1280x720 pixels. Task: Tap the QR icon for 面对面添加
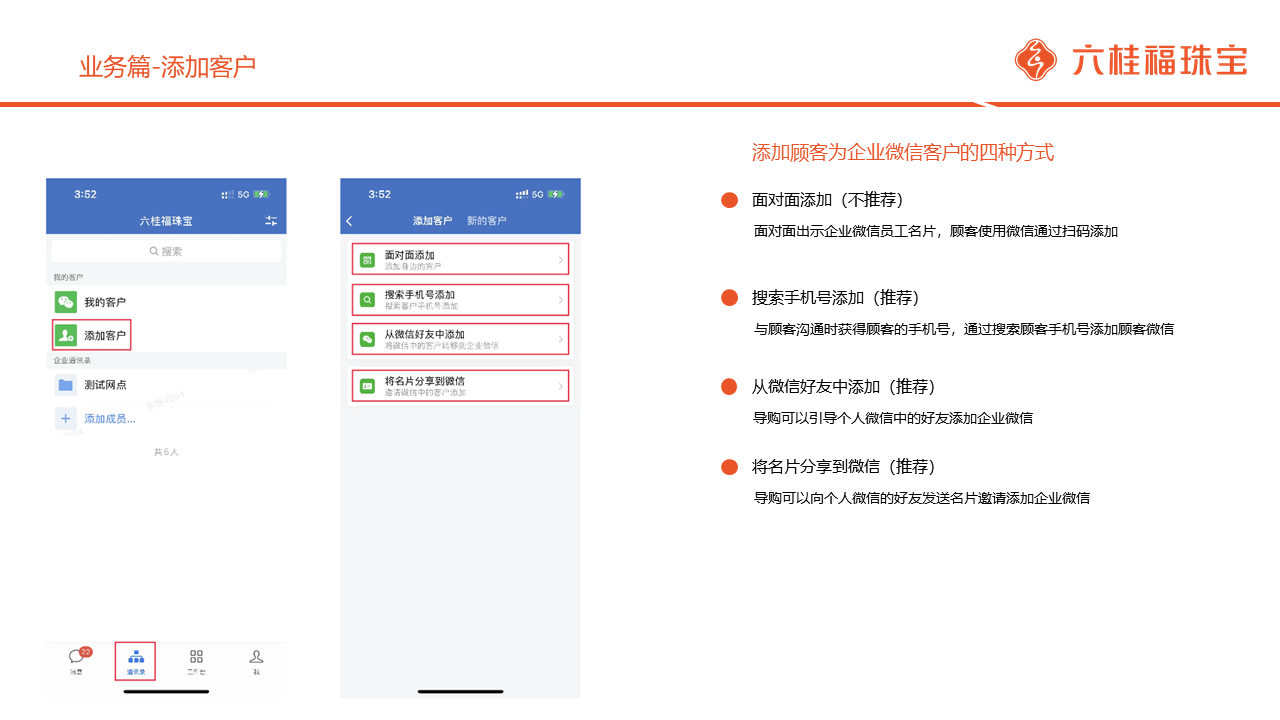[367, 260]
